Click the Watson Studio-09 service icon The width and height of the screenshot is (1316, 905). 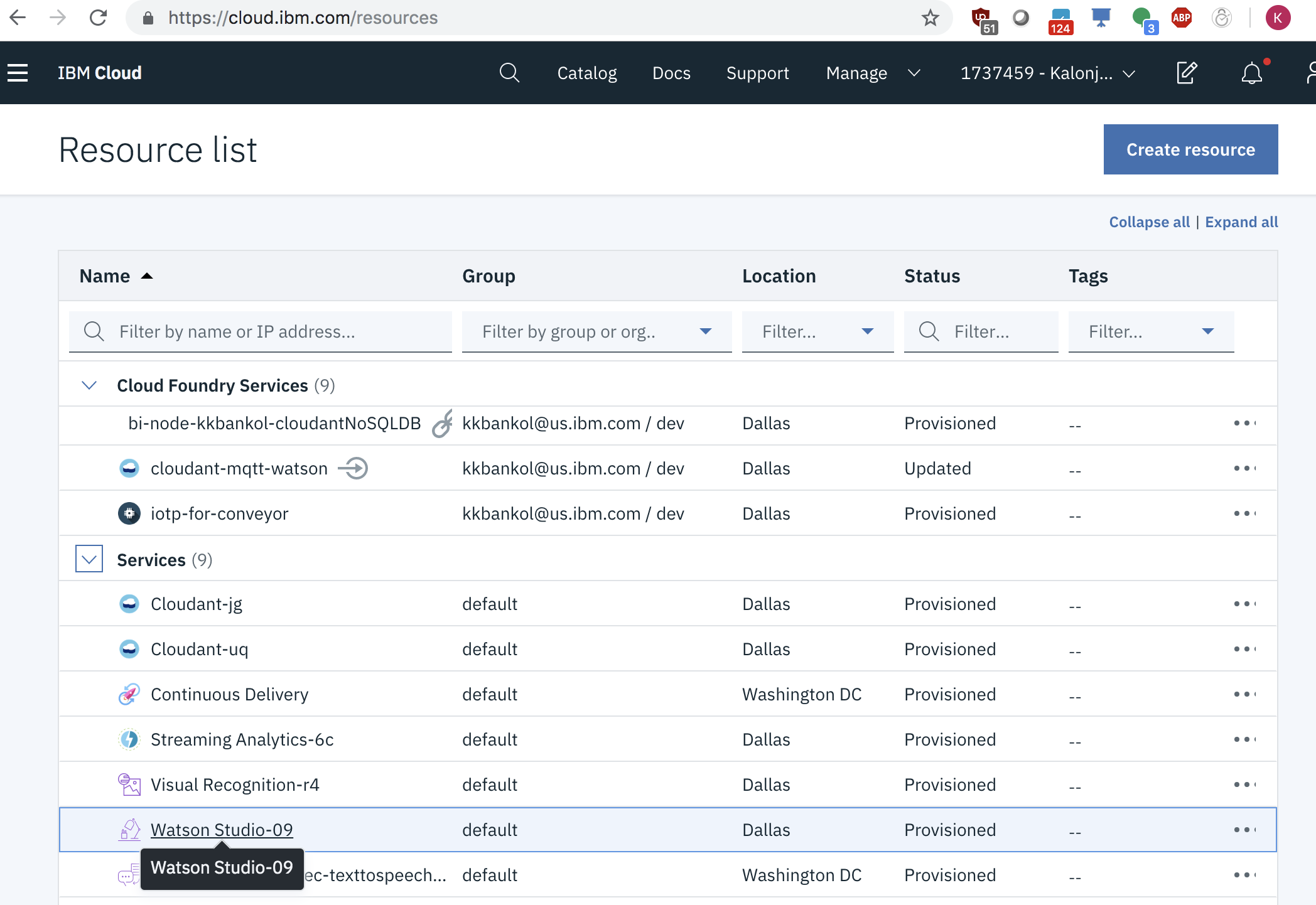[129, 830]
